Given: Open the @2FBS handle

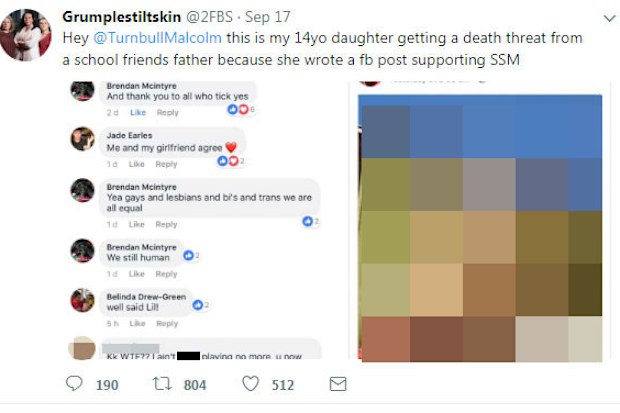Looking at the screenshot, I should pyautogui.click(x=209, y=17).
